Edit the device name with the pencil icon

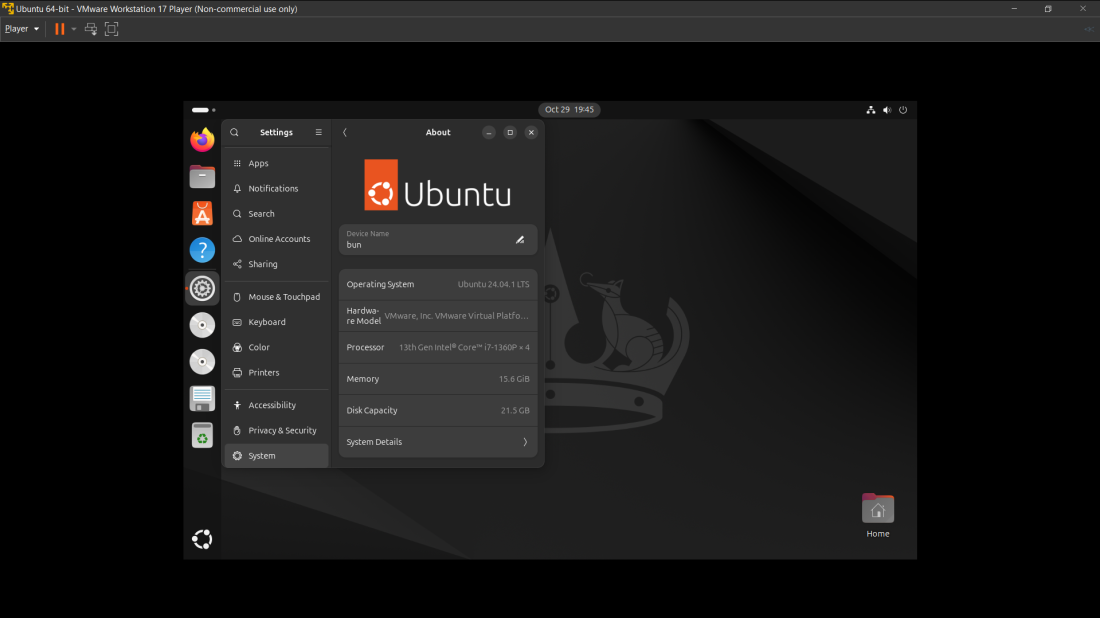(x=520, y=240)
